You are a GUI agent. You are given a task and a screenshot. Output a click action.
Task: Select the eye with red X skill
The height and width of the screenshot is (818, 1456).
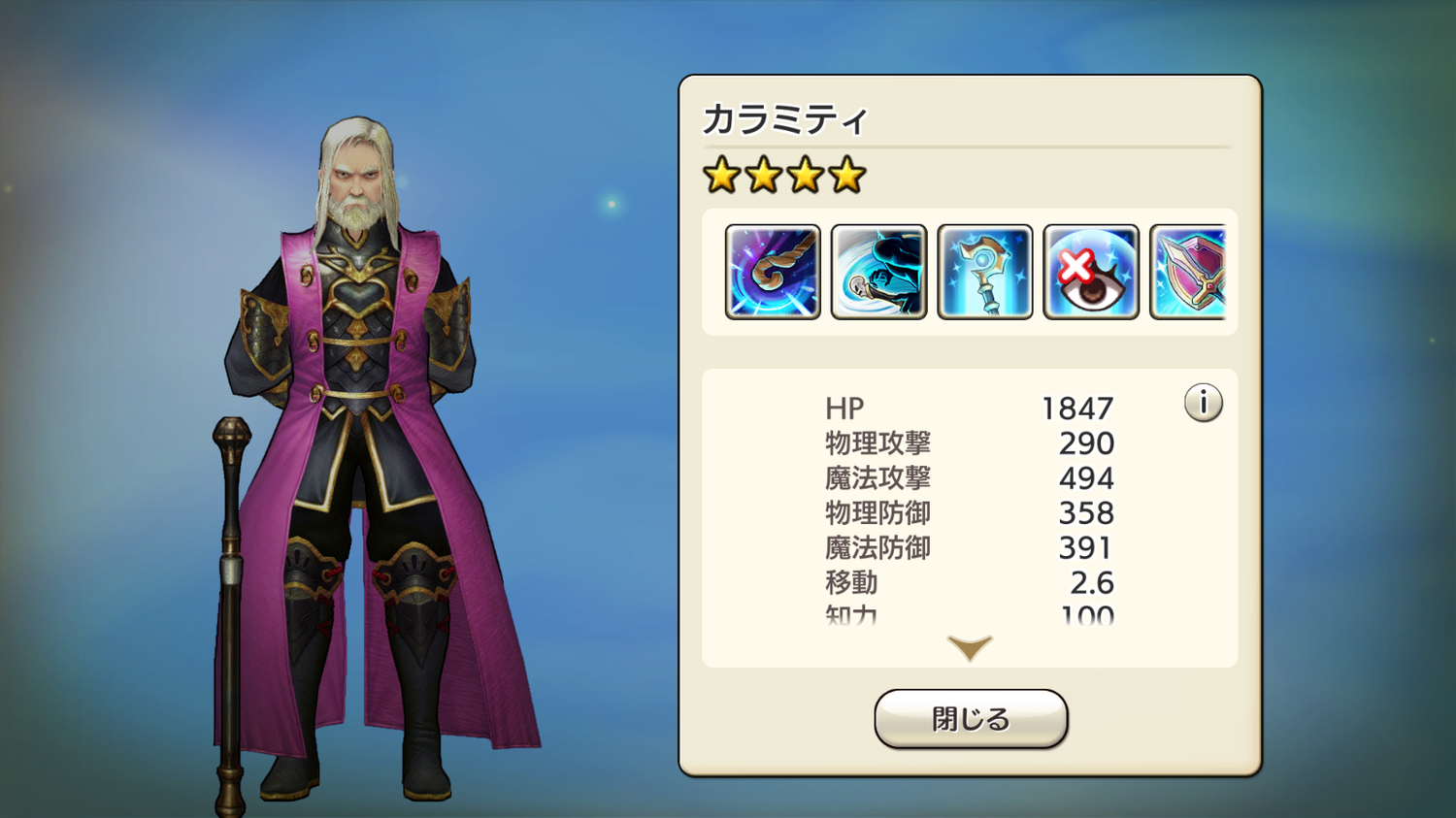[x=1091, y=272]
